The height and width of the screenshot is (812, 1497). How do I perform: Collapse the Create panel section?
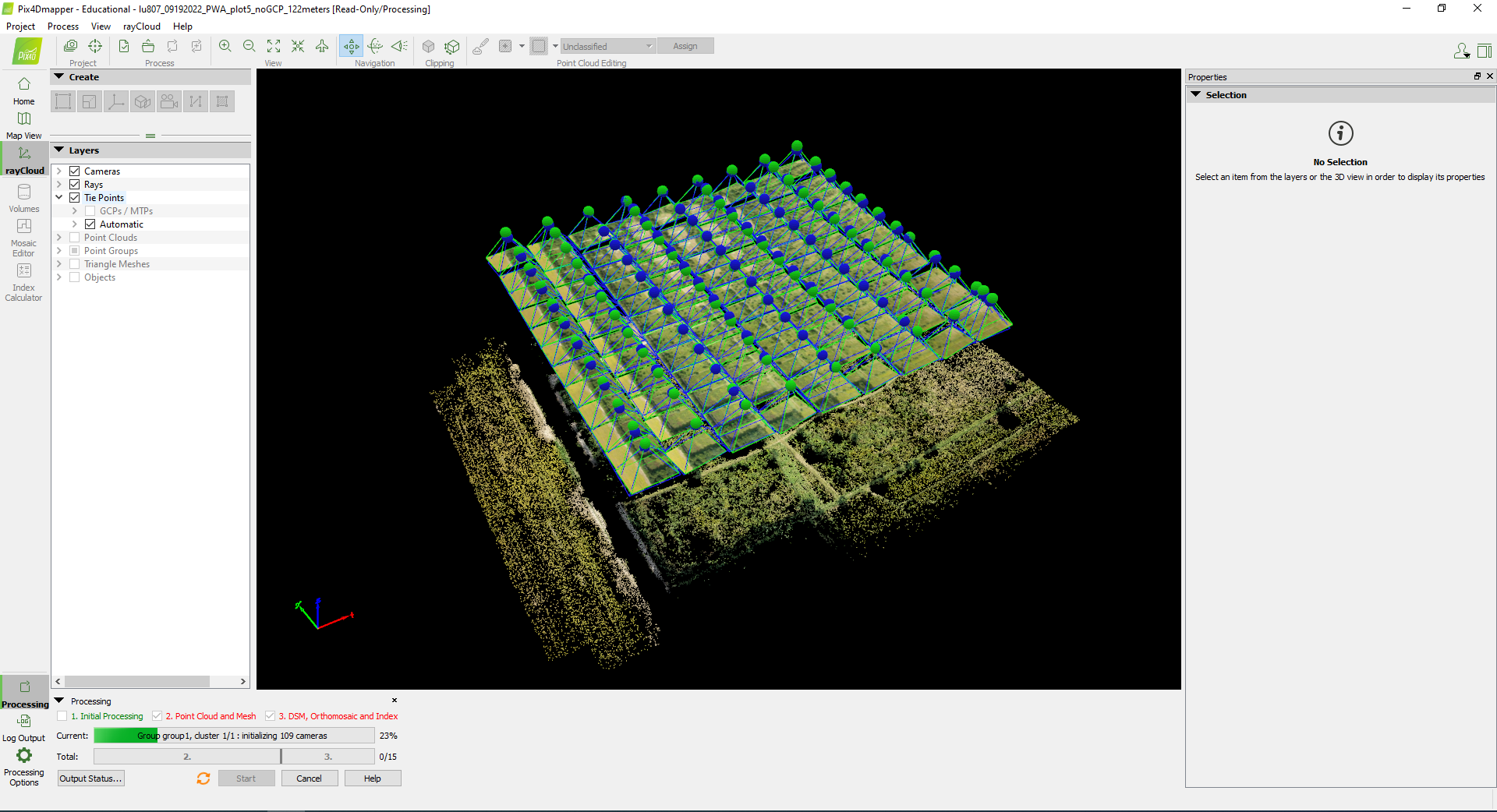click(59, 76)
